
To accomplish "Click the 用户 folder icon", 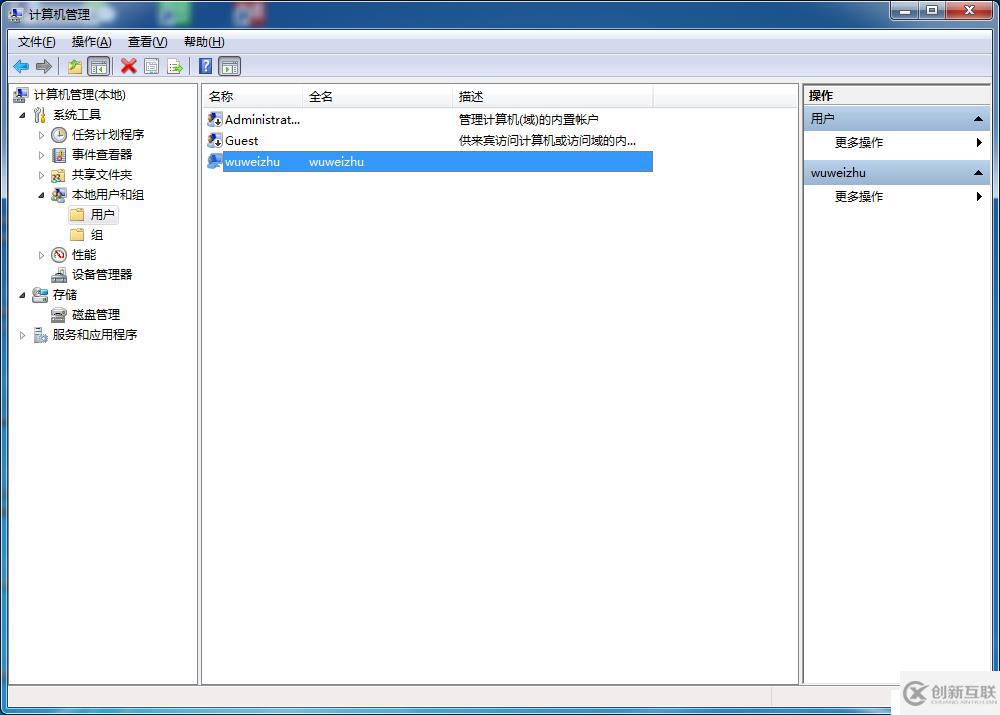I will 77,214.
